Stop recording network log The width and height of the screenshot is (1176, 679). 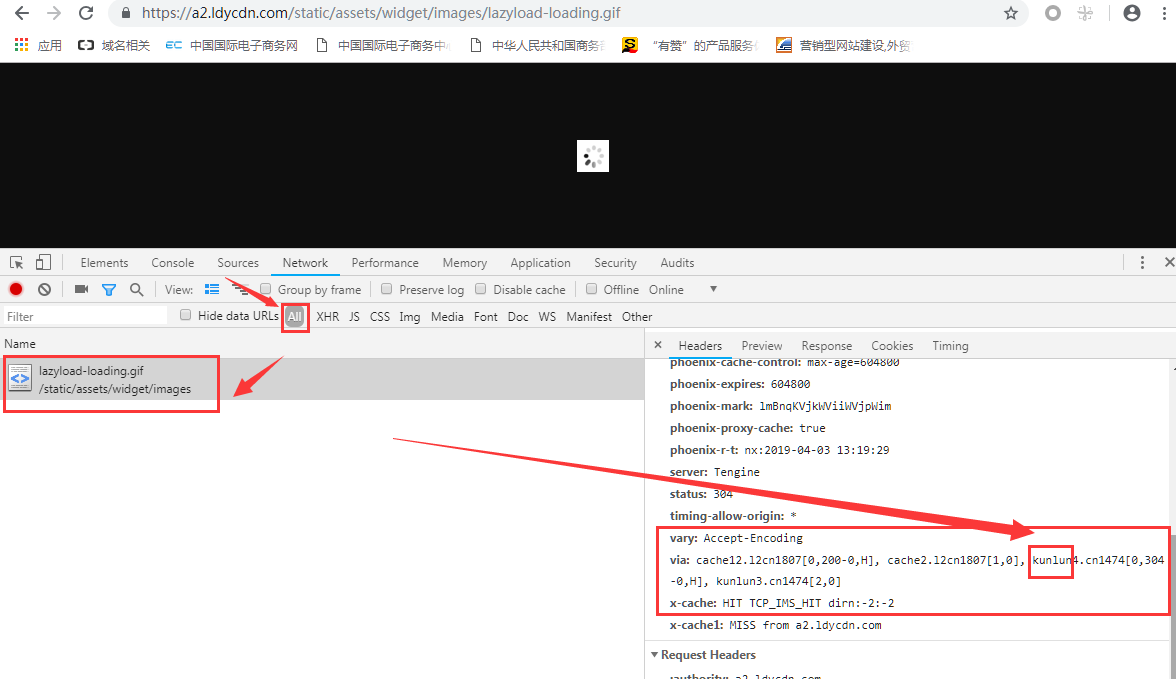click(x=16, y=290)
